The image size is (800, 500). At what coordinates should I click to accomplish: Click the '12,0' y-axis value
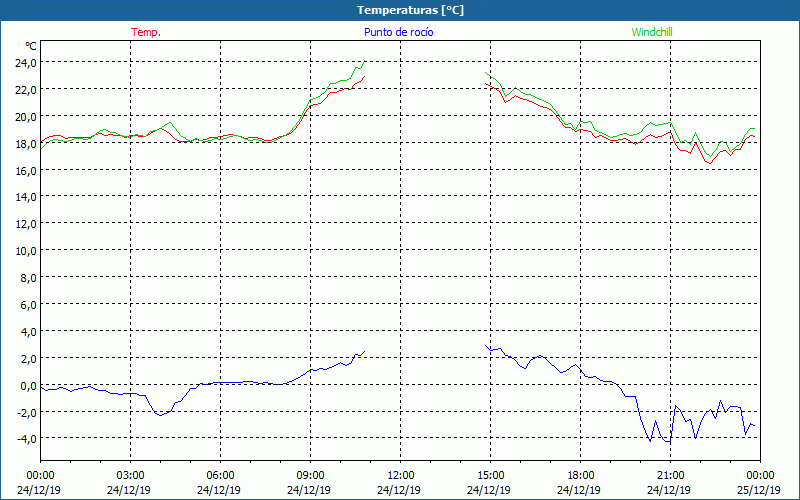[26, 224]
